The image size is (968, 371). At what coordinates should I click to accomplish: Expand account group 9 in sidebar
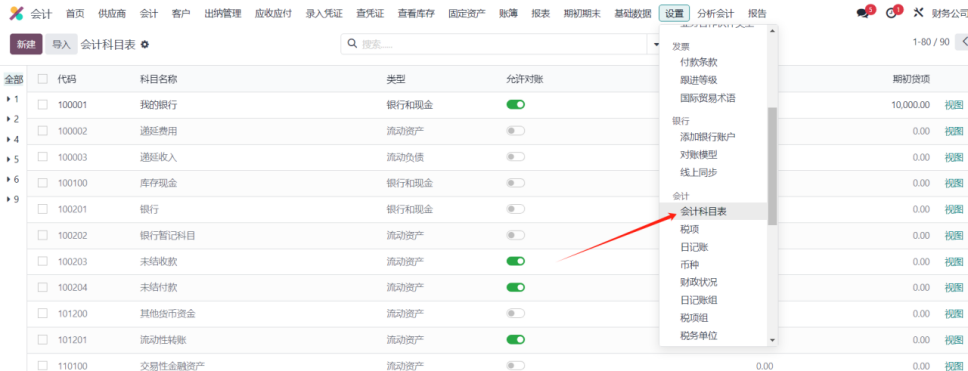point(9,199)
